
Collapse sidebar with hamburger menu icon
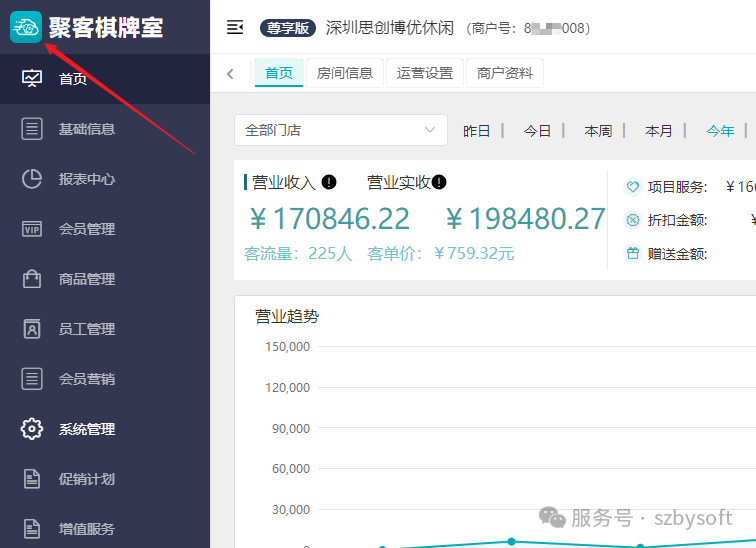235,27
